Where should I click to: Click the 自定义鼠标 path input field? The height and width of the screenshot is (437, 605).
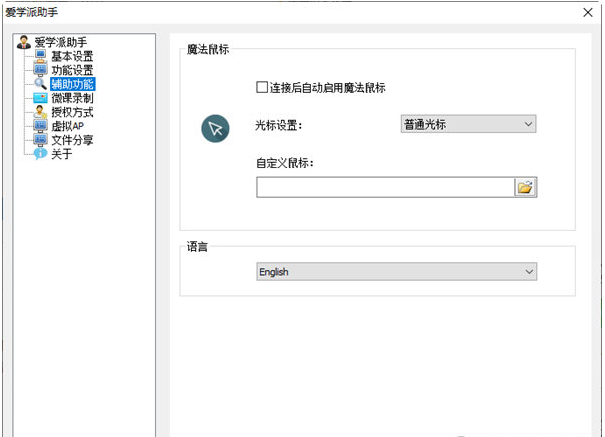coord(385,187)
